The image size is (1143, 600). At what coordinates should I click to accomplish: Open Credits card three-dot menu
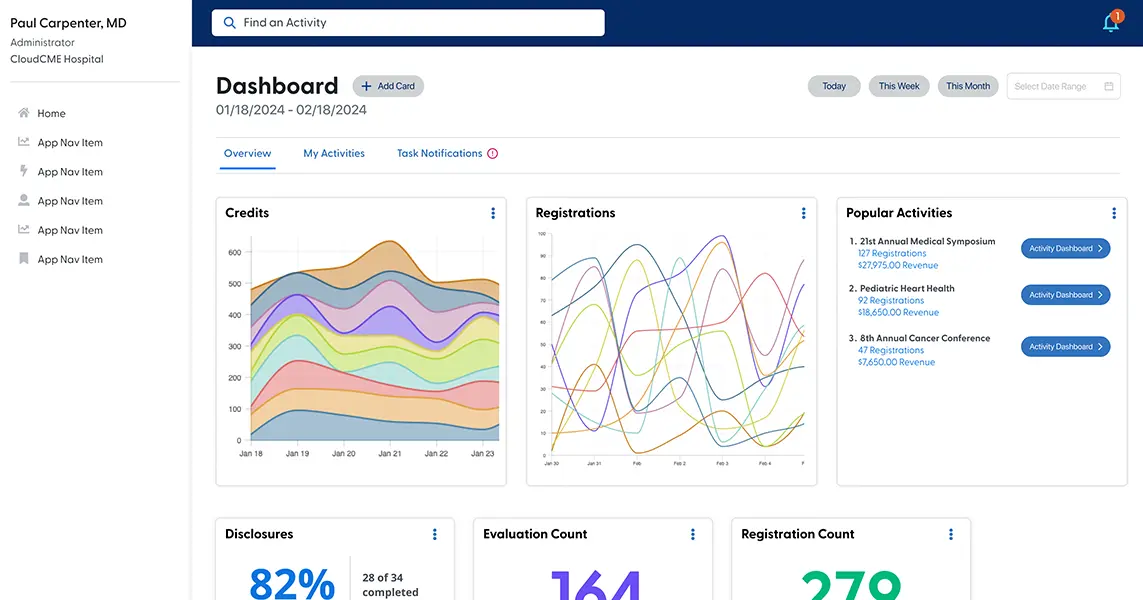point(493,213)
